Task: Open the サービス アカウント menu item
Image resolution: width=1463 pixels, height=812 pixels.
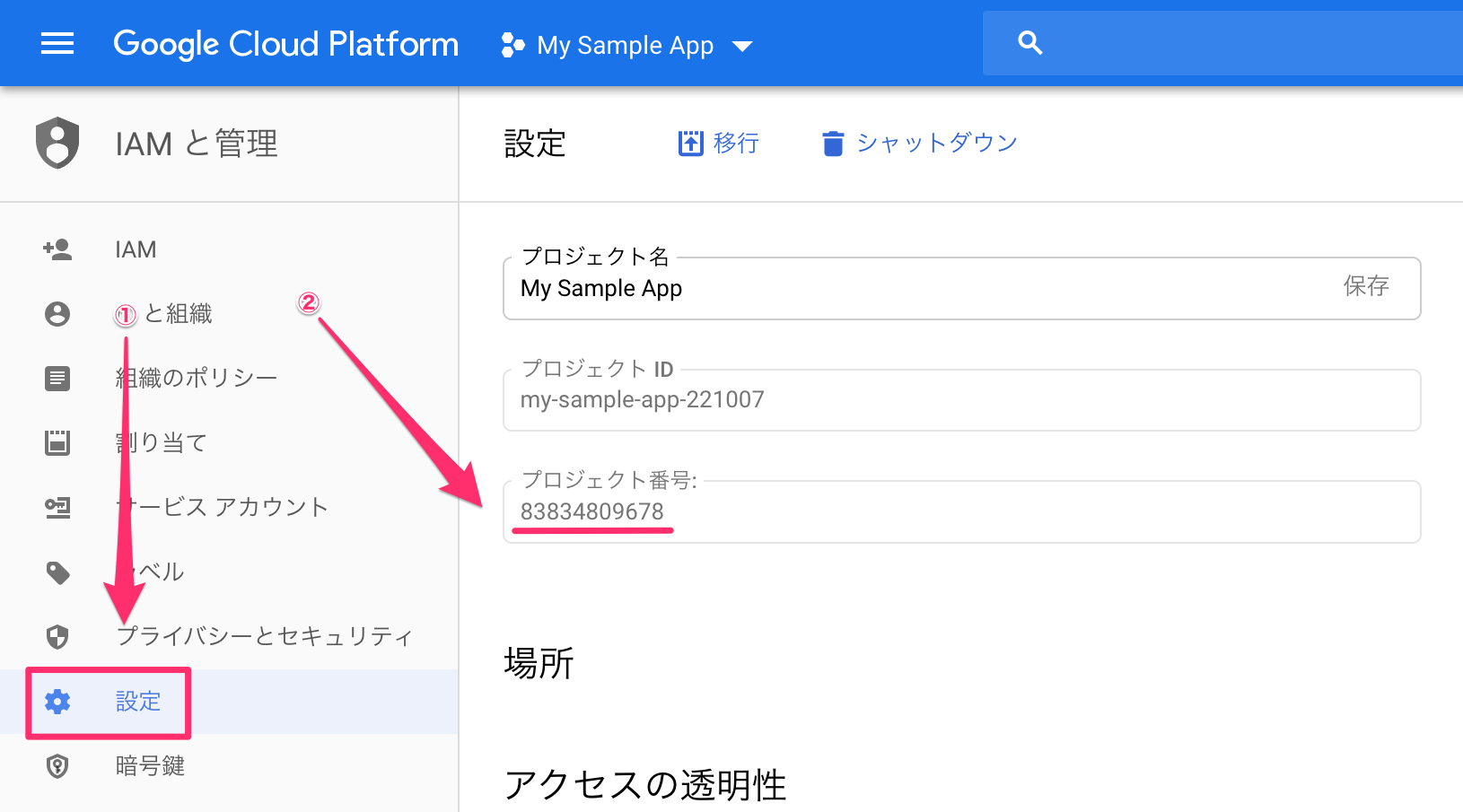Action: click(222, 507)
